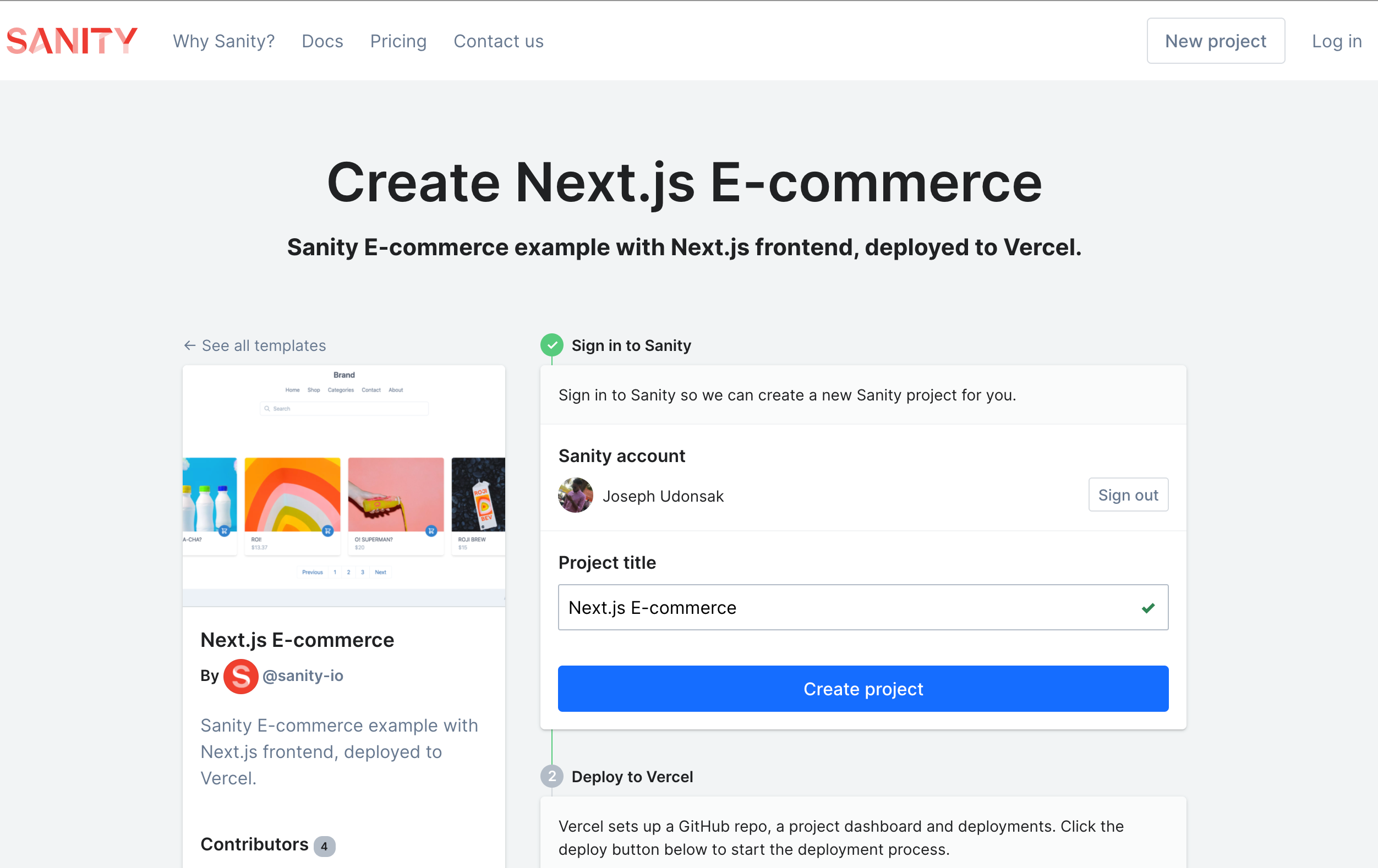The width and height of the screenshot is (1378, 868).
Task: Open See all templates
Action: pos(263,345)
